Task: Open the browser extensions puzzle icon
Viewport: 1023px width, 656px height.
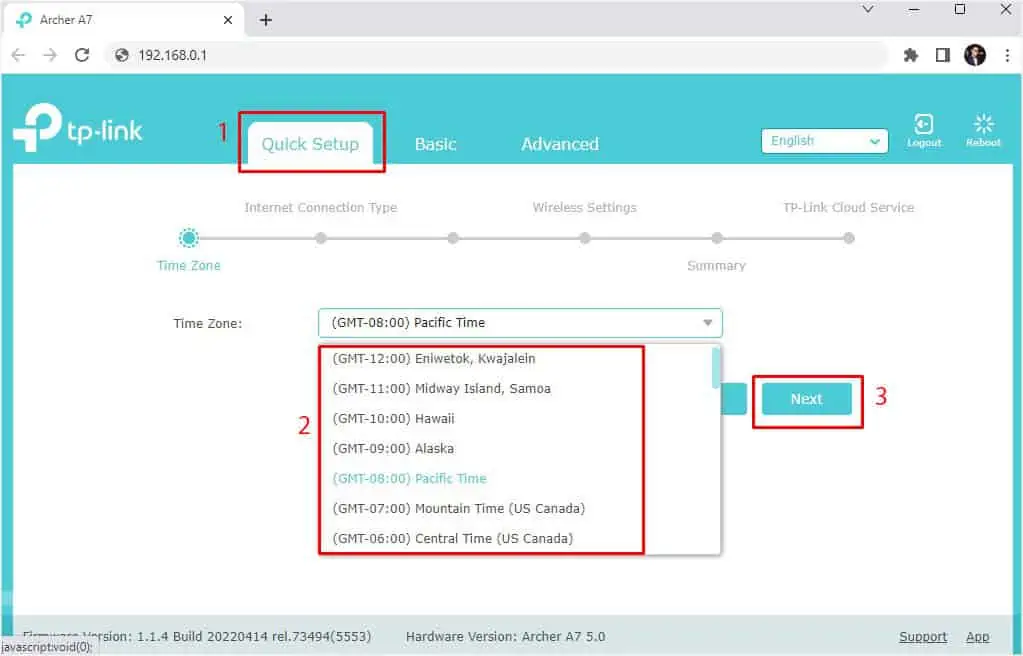Action: [x=911, y=55]
